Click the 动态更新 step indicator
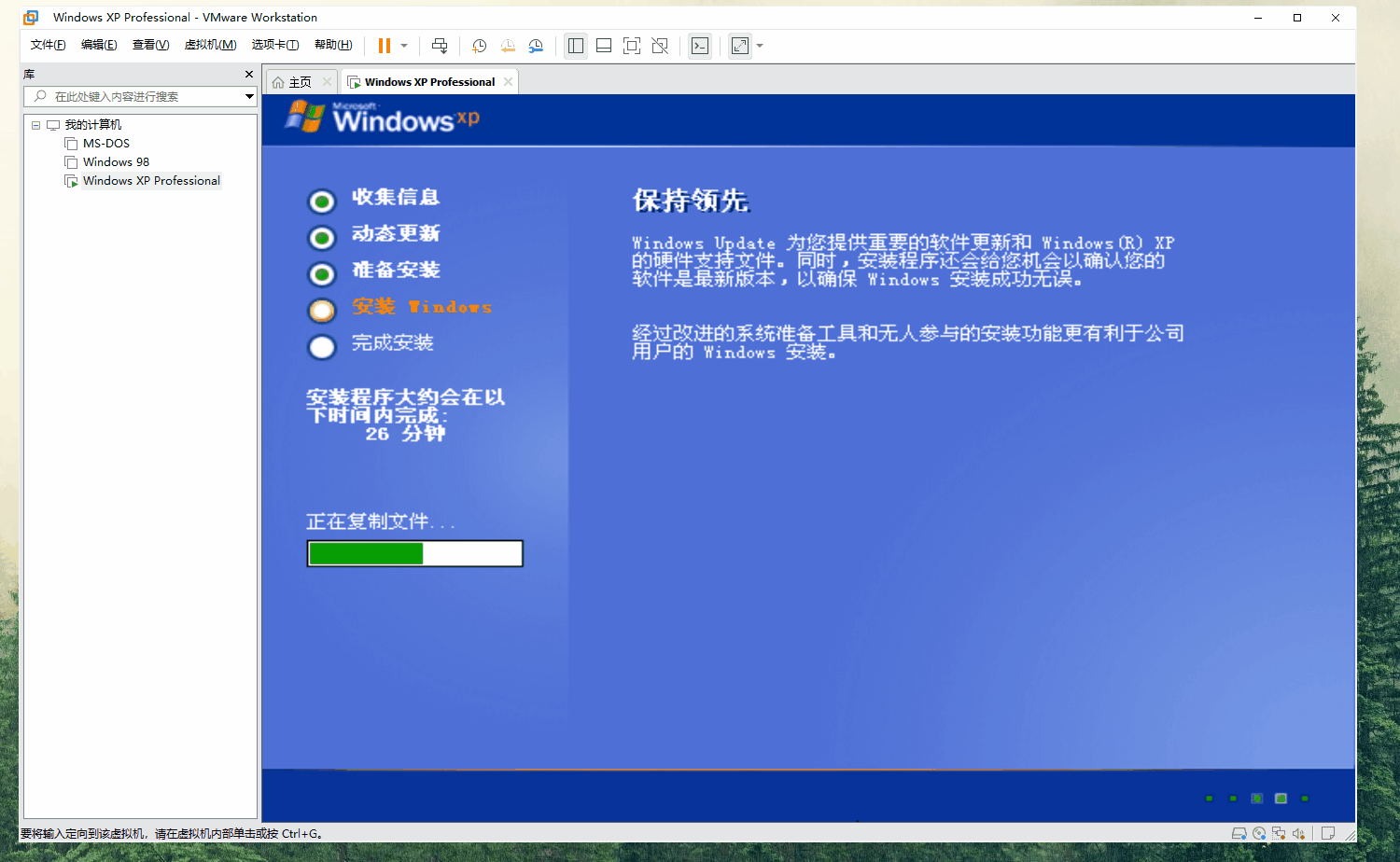 (321, 237)
